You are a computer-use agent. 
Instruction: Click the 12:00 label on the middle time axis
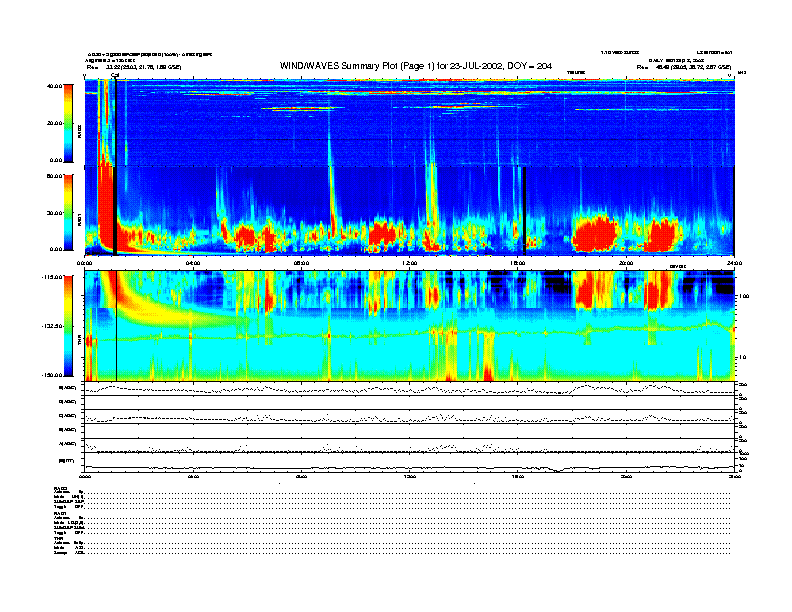coord(409,263)
